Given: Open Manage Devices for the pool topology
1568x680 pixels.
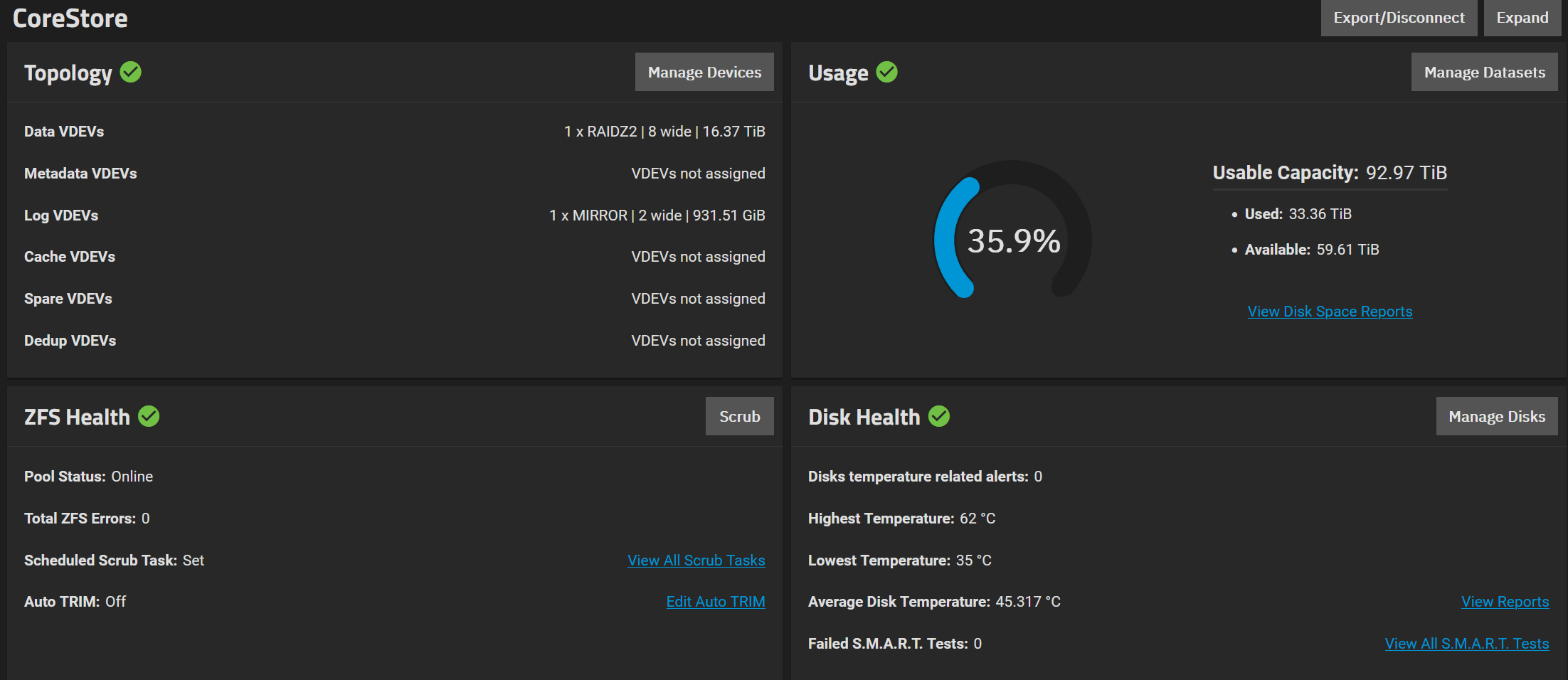Looking at the screenshot, I should pyautogui.click(x=704, y=71).
